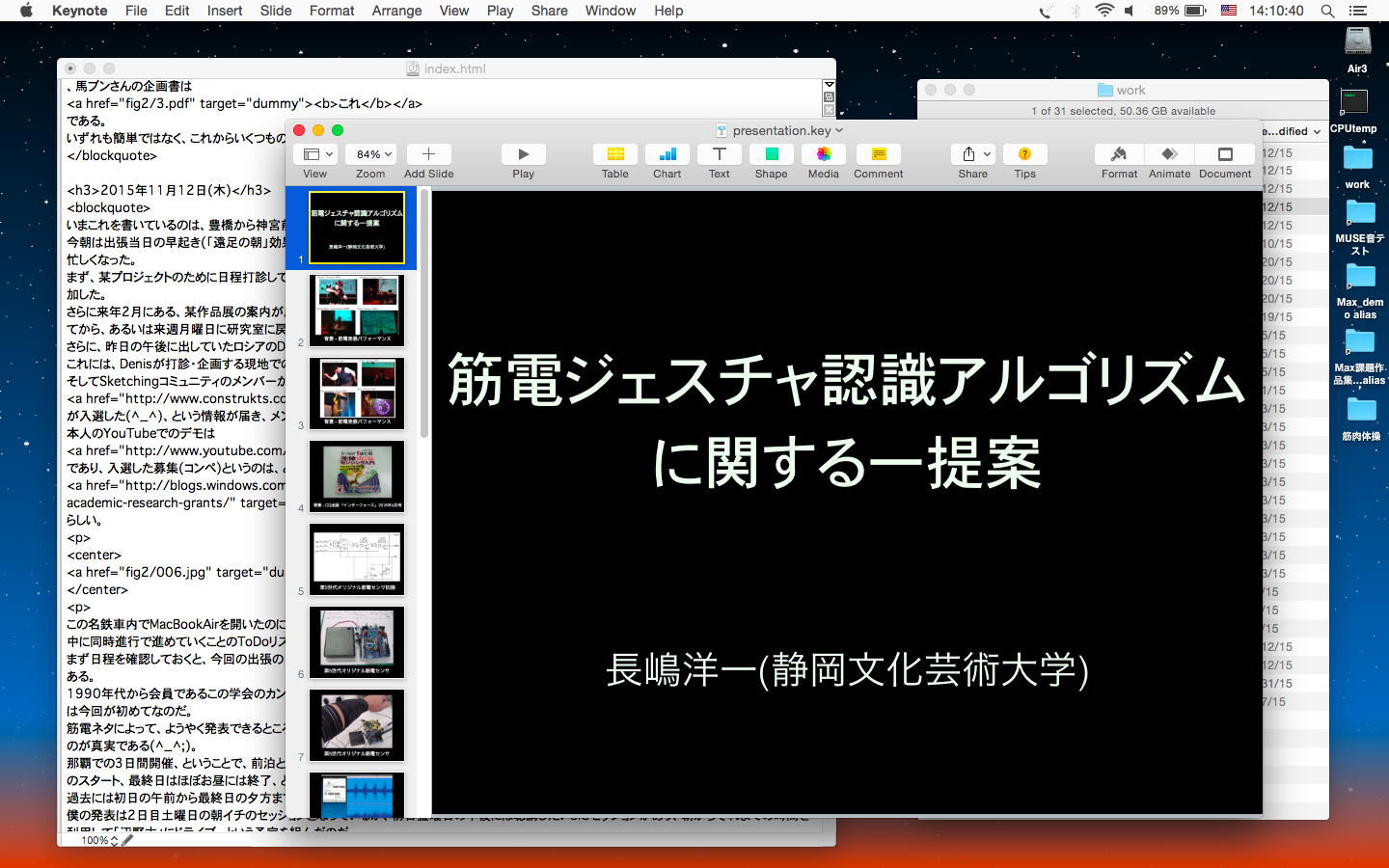The width and height of the screenshot is (1389, 868).
Task: Open the Tips help icon
Action: click(1024, 154)
